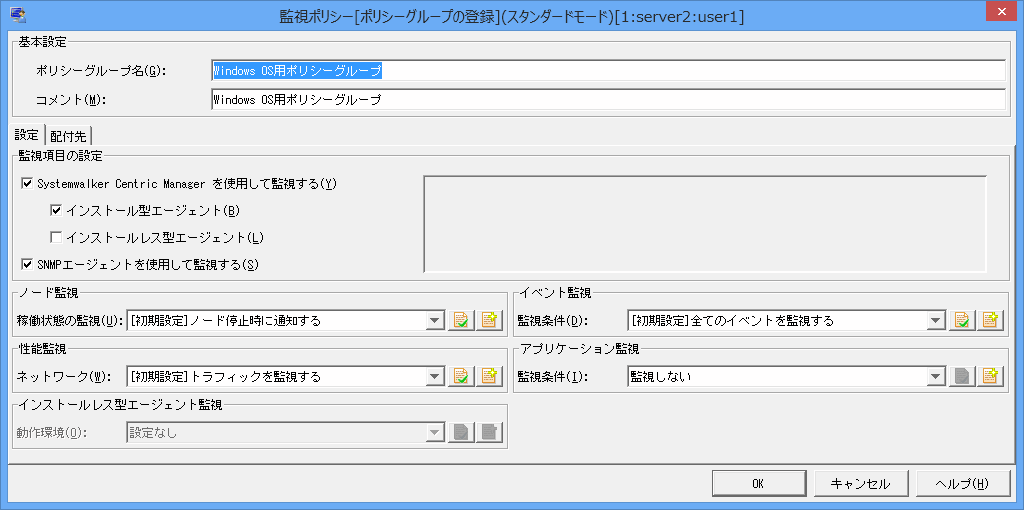
Task: Uncheck インストール型エージェント checkbox
Action: click(x=56, y=210)
